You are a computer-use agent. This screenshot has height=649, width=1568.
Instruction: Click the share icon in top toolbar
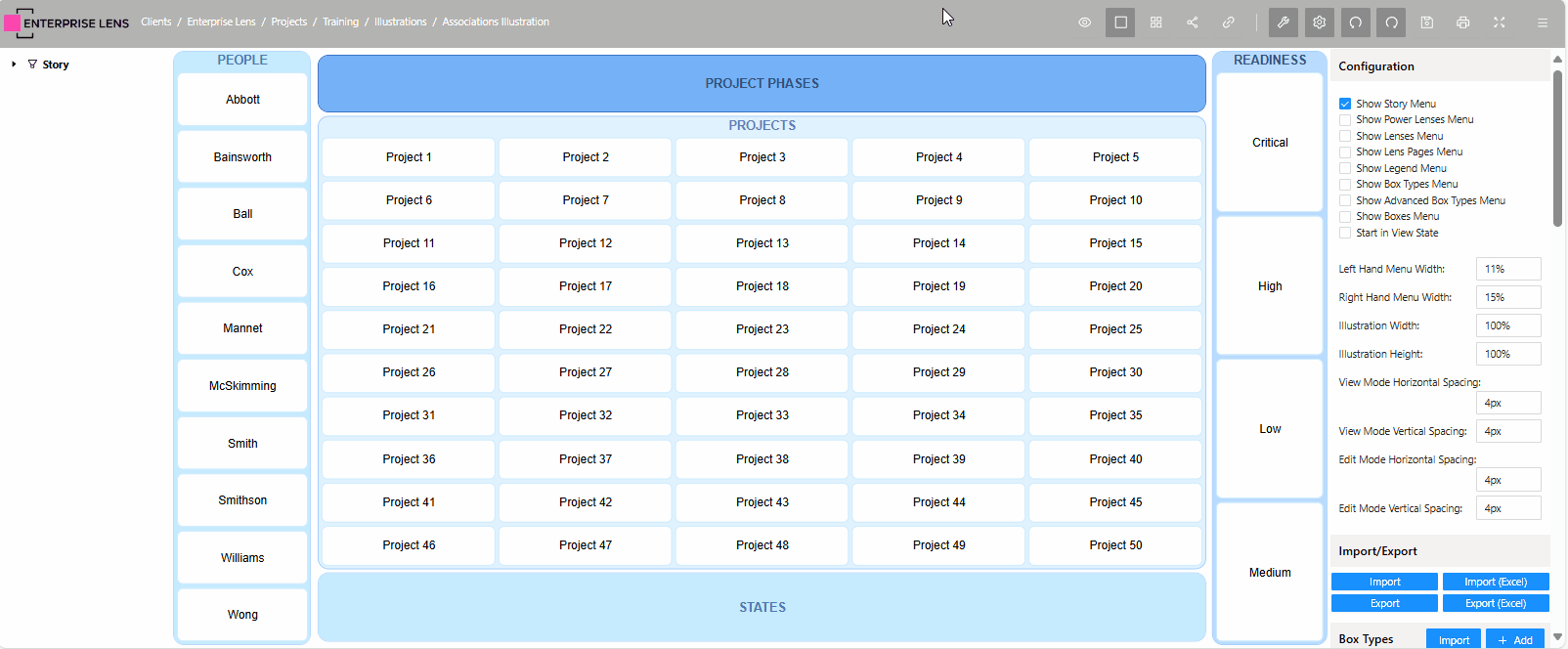(1193, 22)
